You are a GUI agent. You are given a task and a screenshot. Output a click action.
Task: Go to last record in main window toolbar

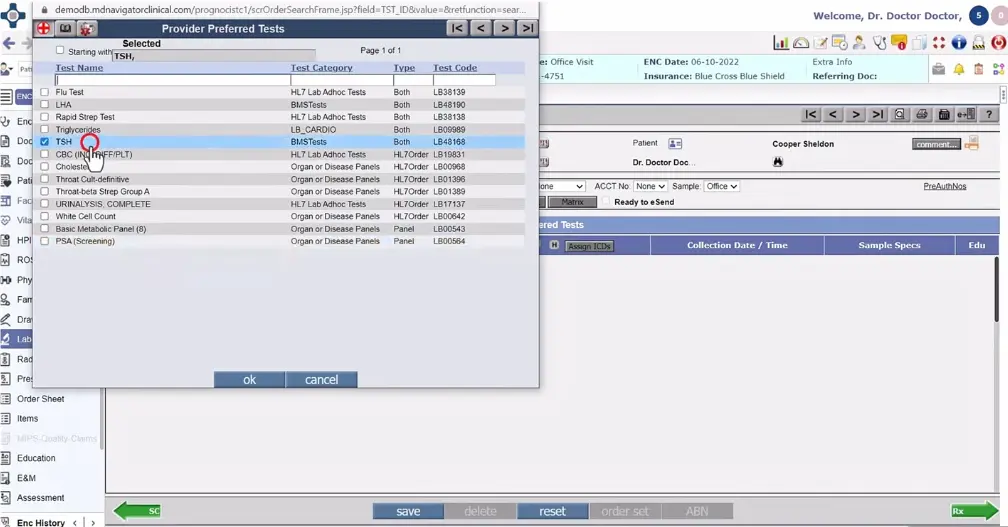tap(878, 114)
